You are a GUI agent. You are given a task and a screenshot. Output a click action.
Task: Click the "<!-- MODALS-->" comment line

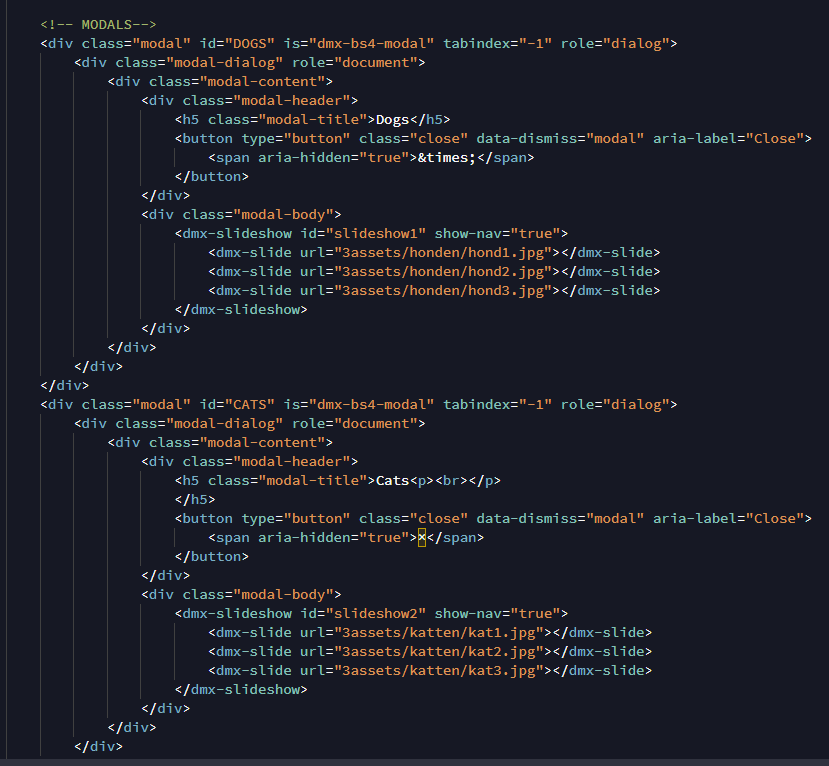(98, 24)
